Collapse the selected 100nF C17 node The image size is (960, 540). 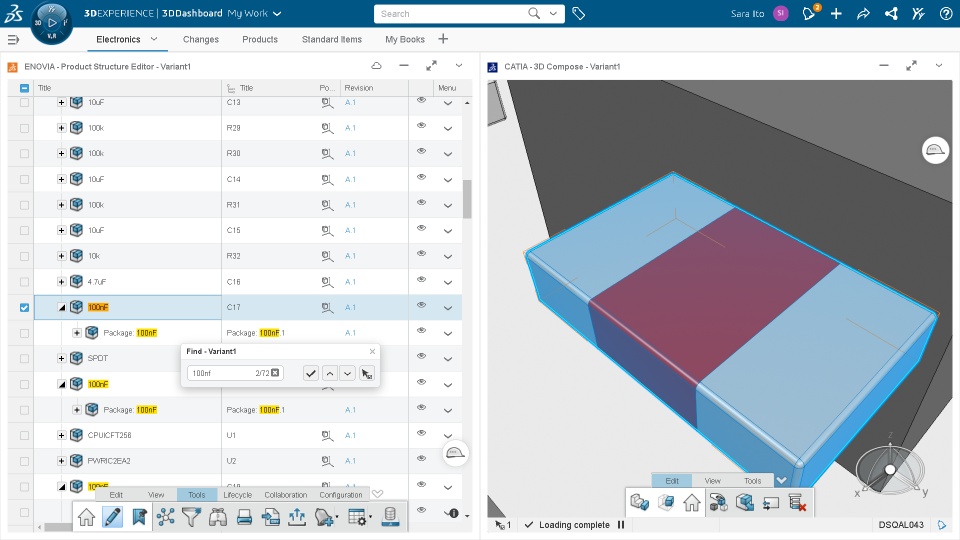(x=61, y=307)
